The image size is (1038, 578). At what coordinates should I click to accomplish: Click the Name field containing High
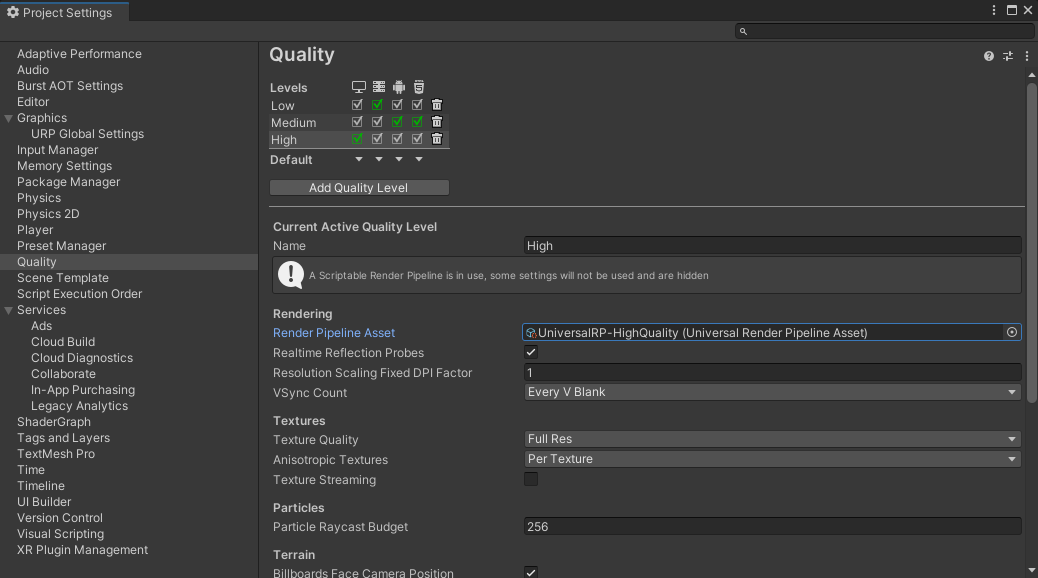click(x=773, y=246)
